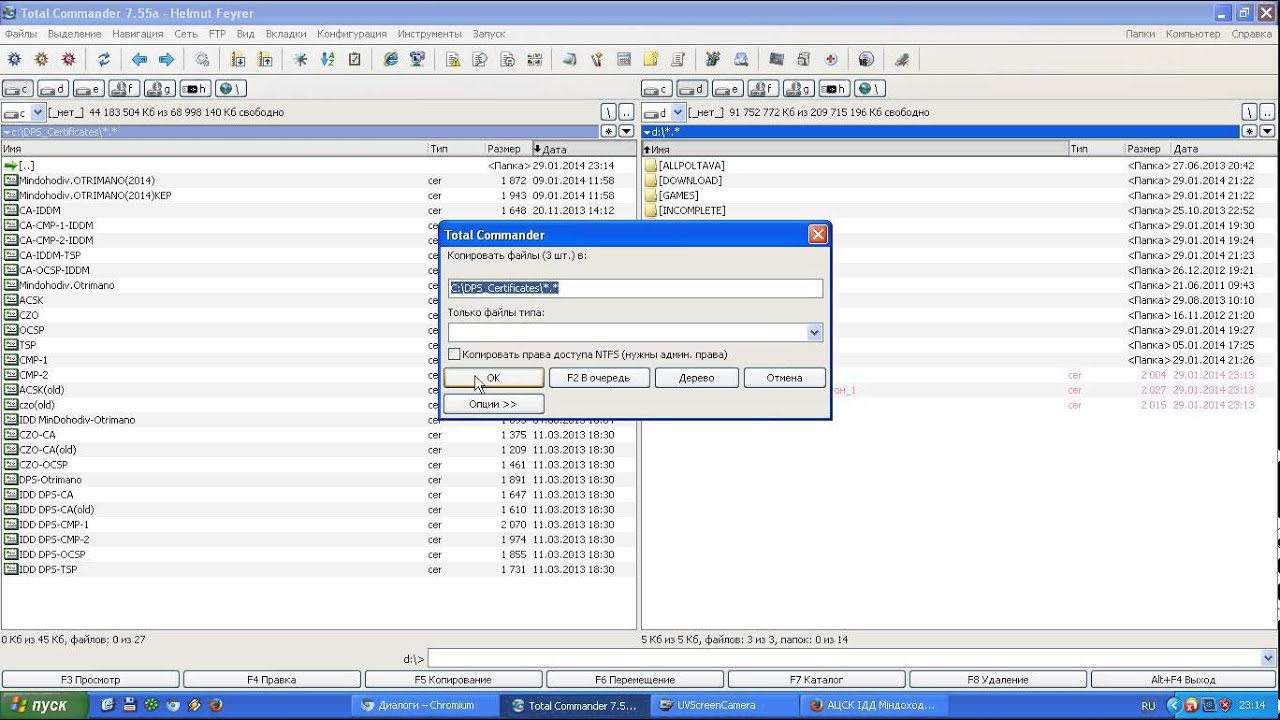Go to root directory in left panel

click(608, 112)
